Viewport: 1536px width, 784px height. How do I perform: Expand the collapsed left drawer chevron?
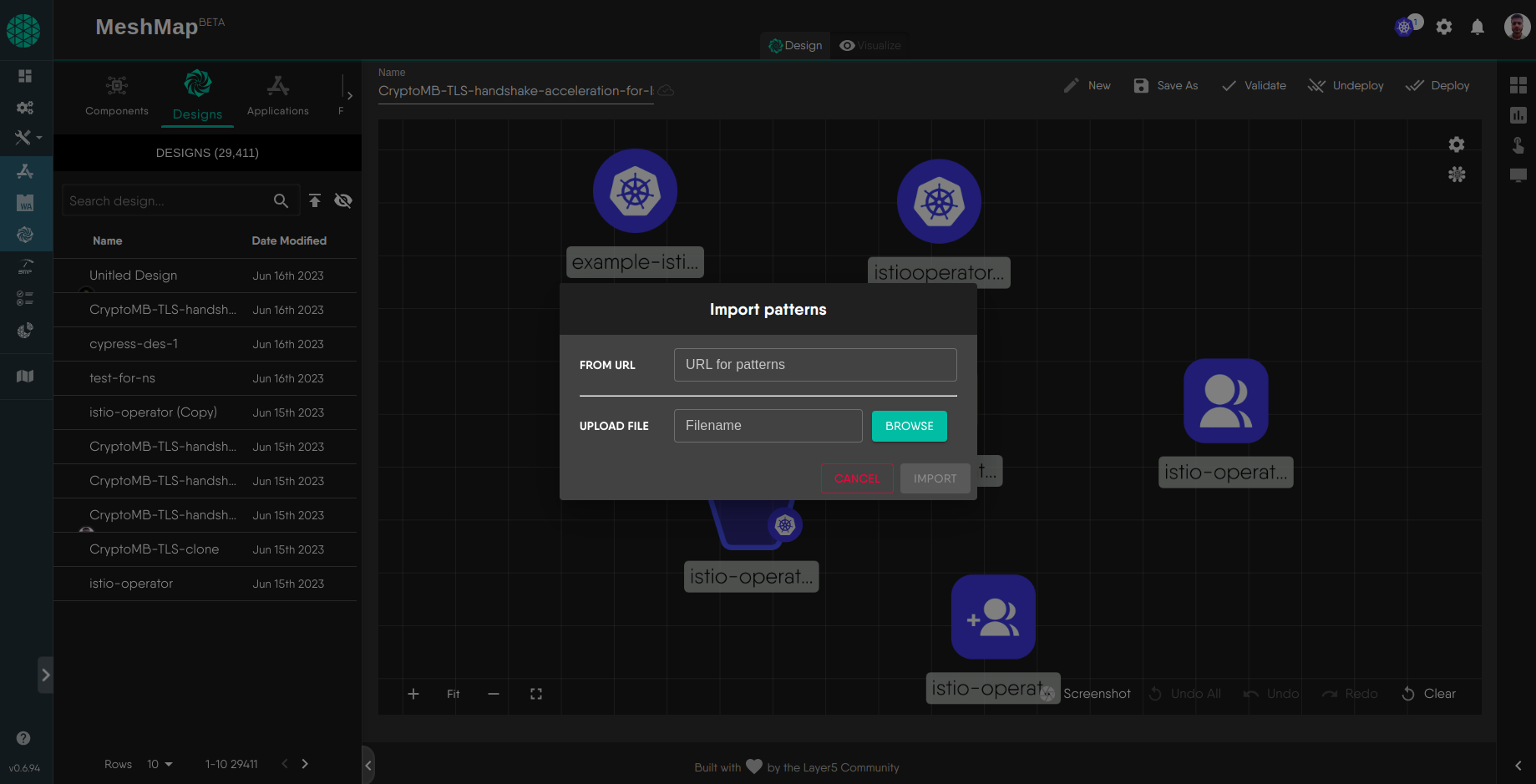46,675
